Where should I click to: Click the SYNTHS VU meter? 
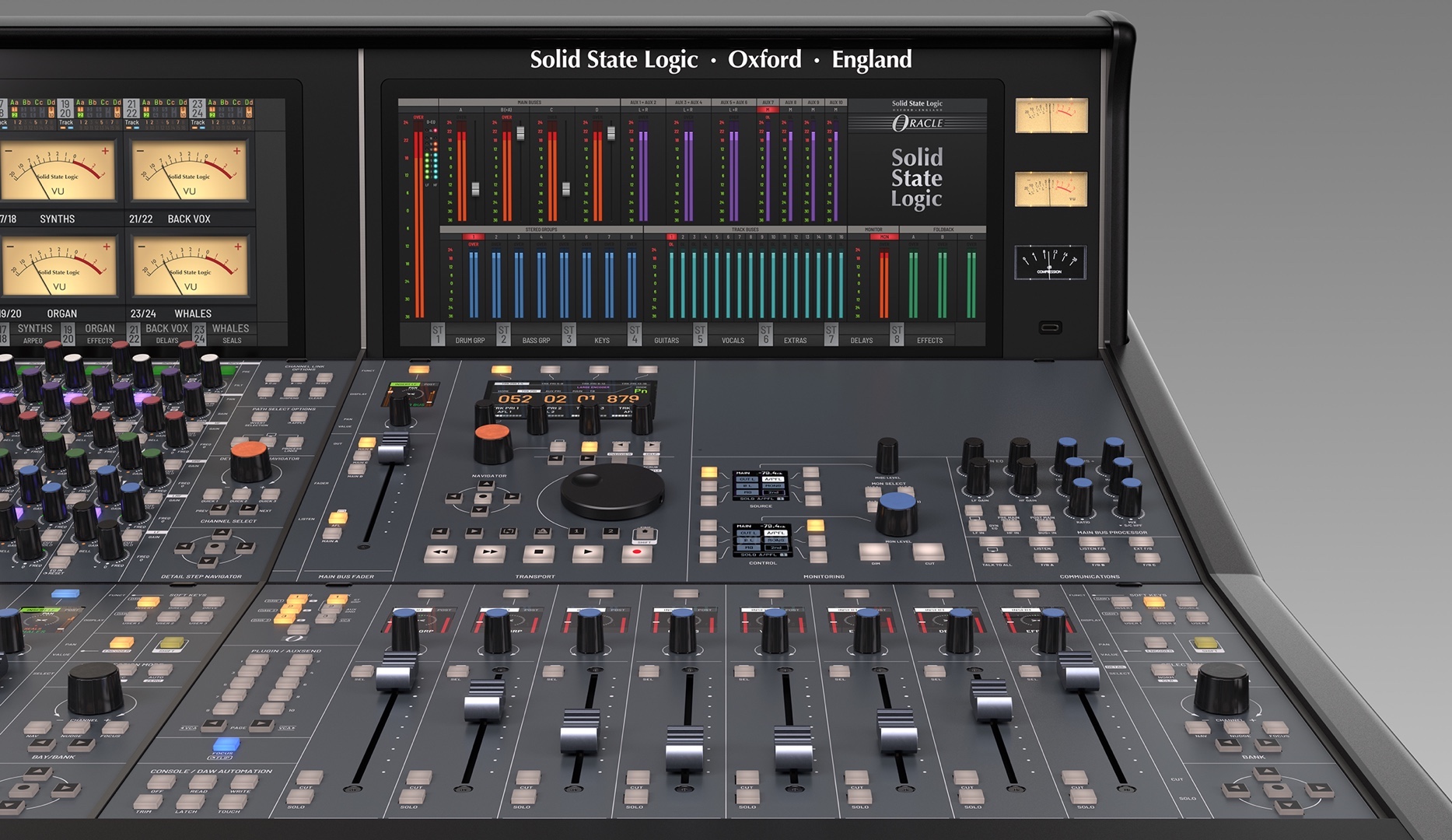pyautogui.click(x=58, y=171)
